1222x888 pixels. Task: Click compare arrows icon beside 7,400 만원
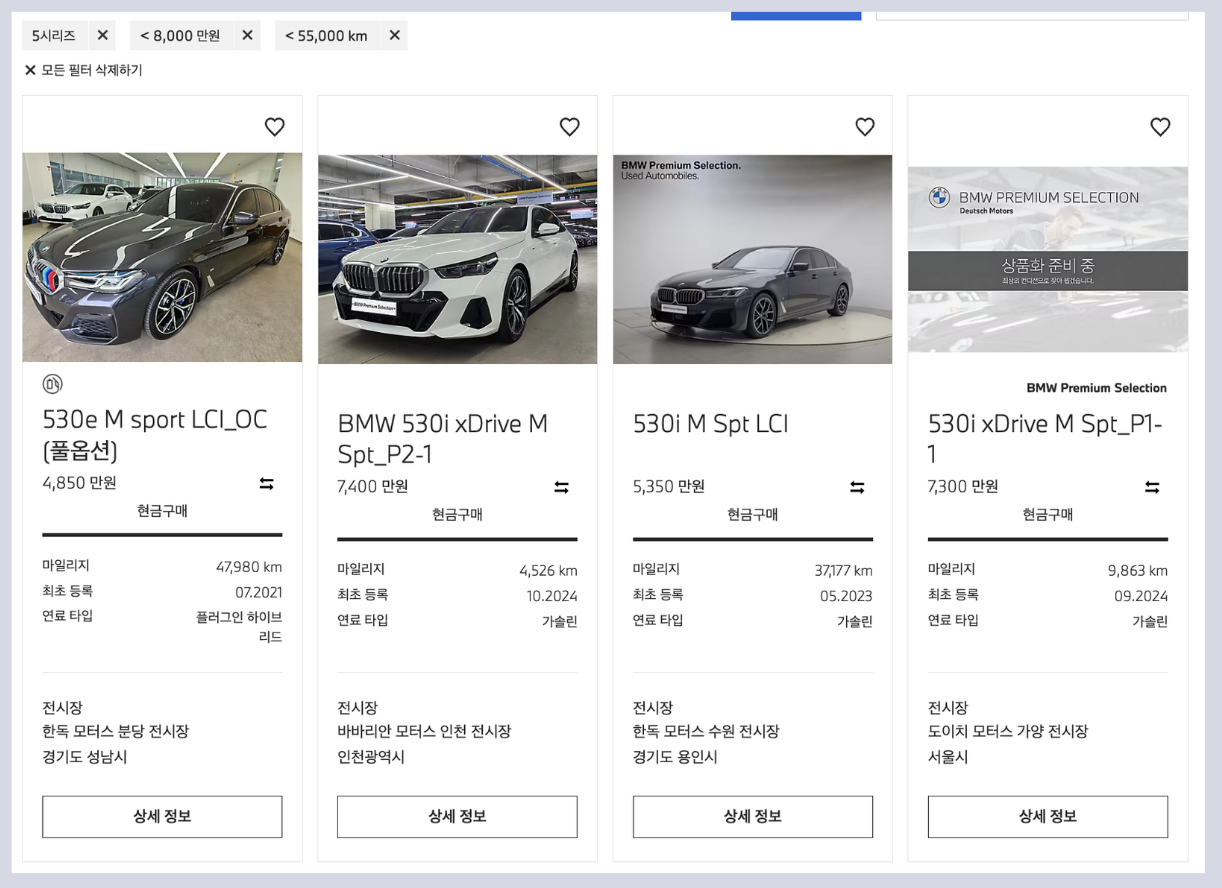pos(561,488)
